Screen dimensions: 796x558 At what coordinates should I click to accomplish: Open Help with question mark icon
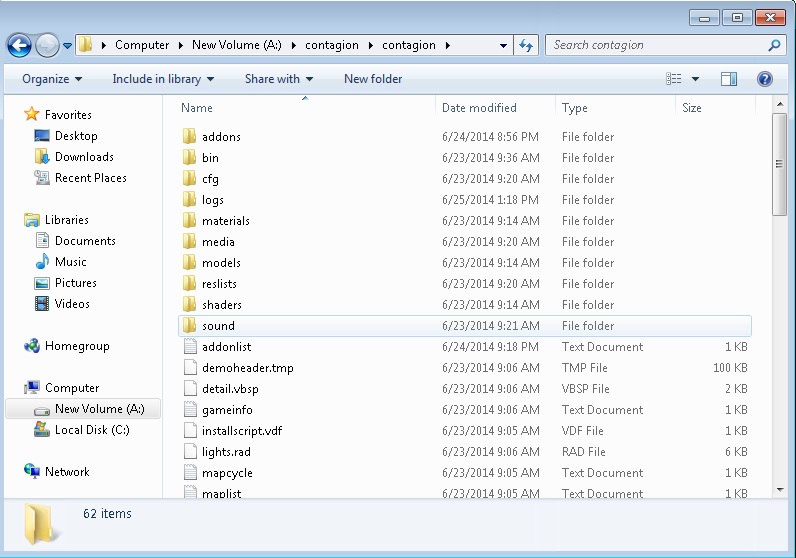click(x=765, y=79)
